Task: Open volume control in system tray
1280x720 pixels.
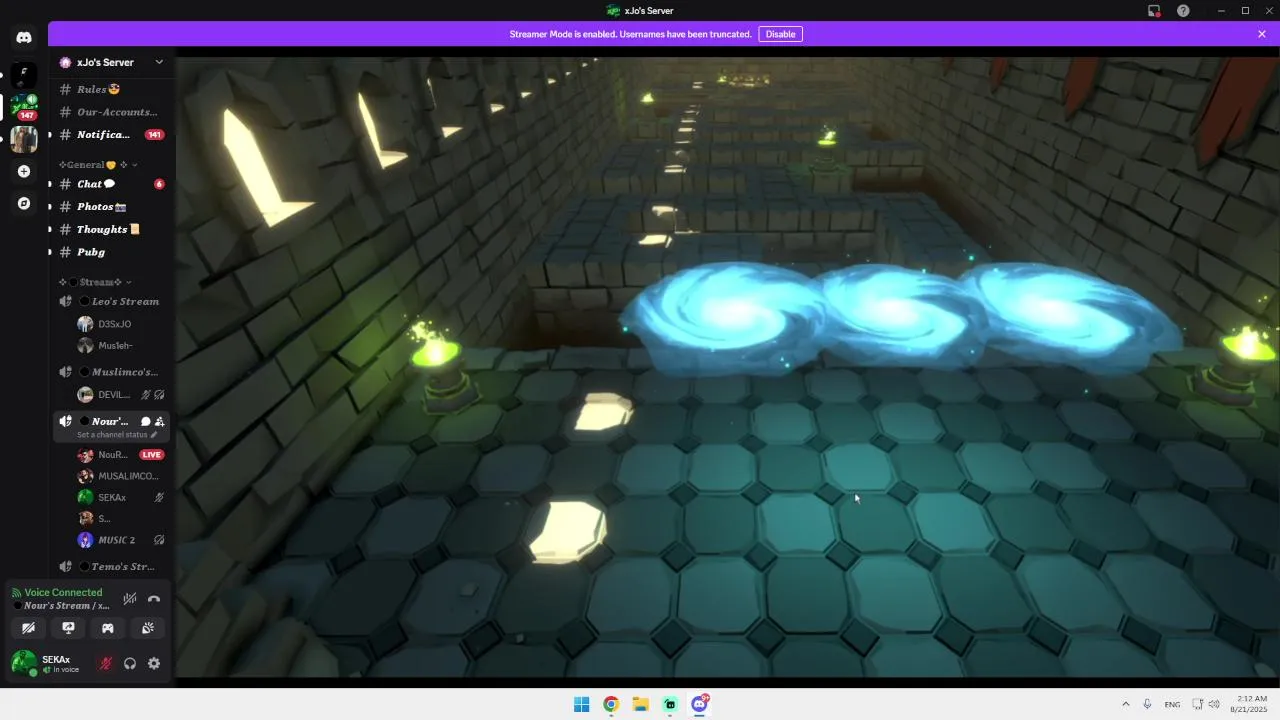Action: click(x=1214, y=704)
